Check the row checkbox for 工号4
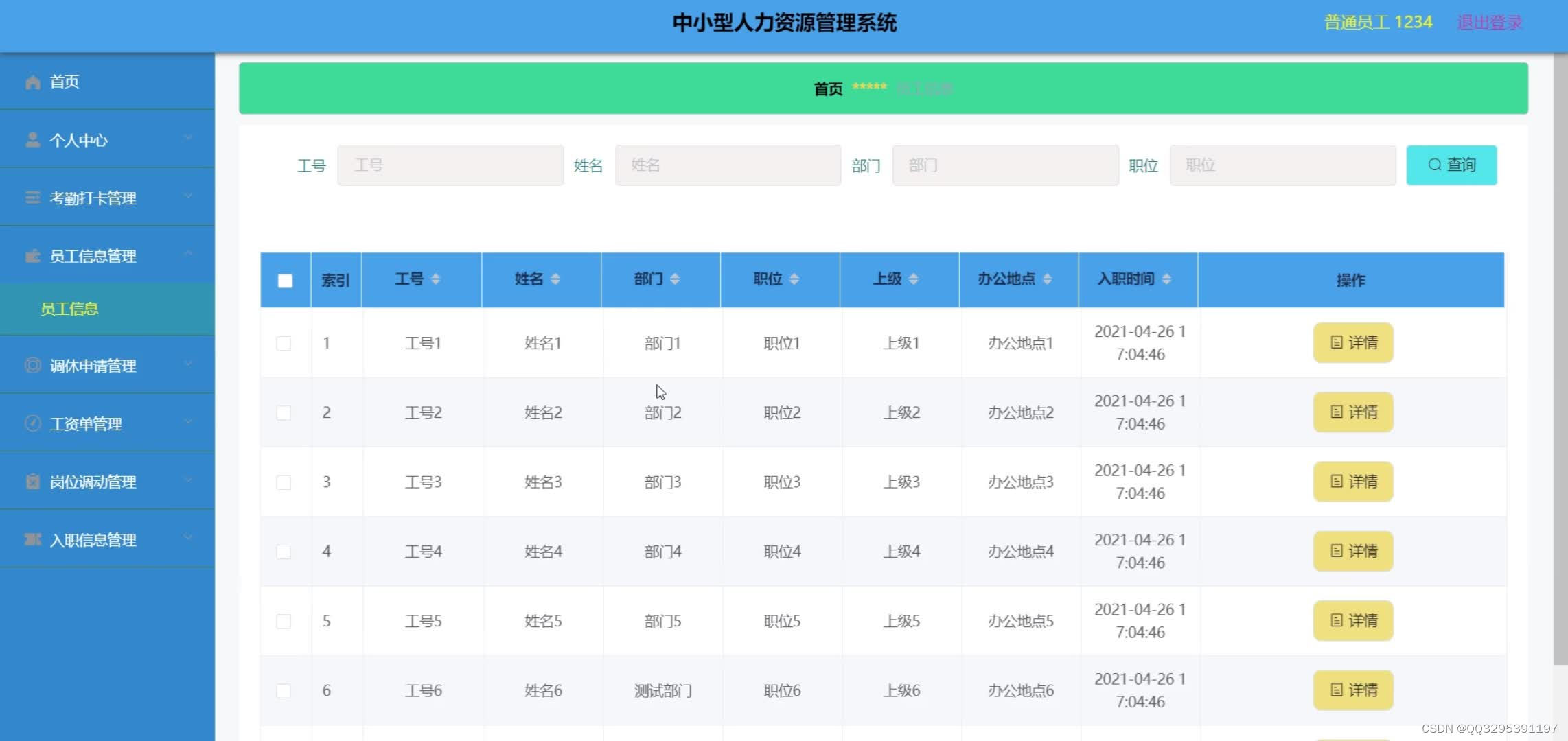 coord(284,552)
